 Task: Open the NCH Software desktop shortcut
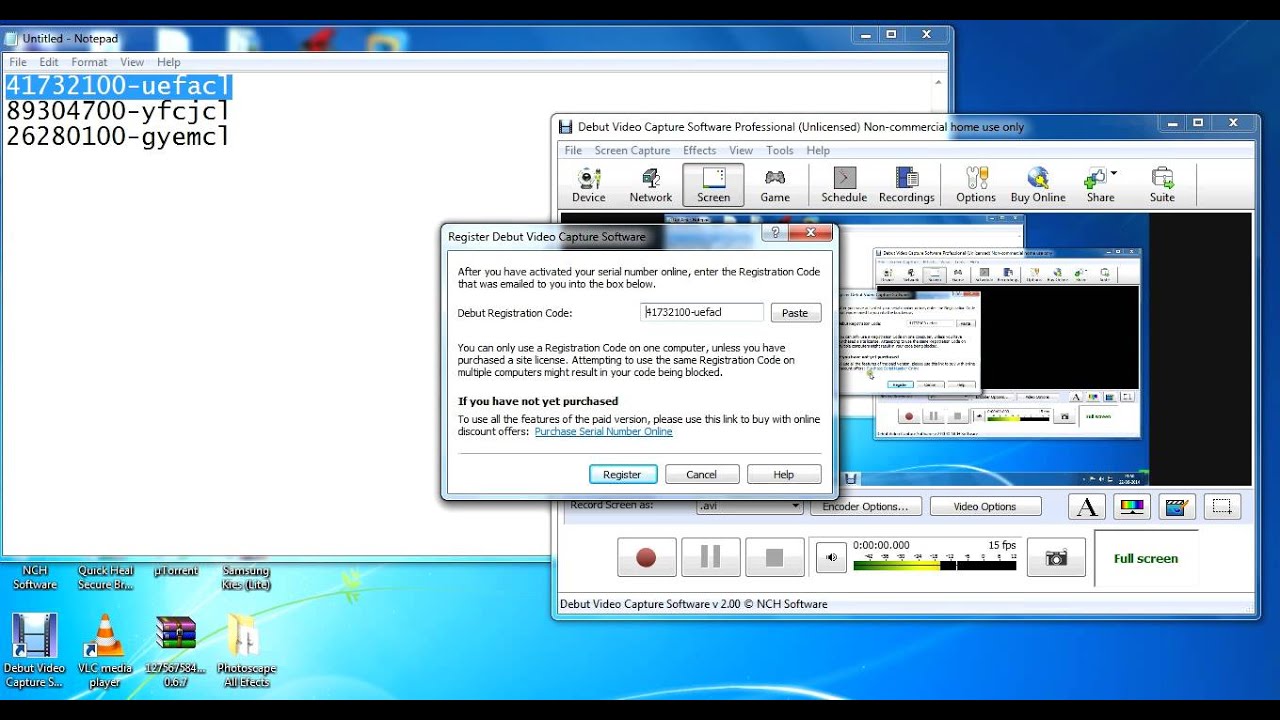[x=35, y=577]
